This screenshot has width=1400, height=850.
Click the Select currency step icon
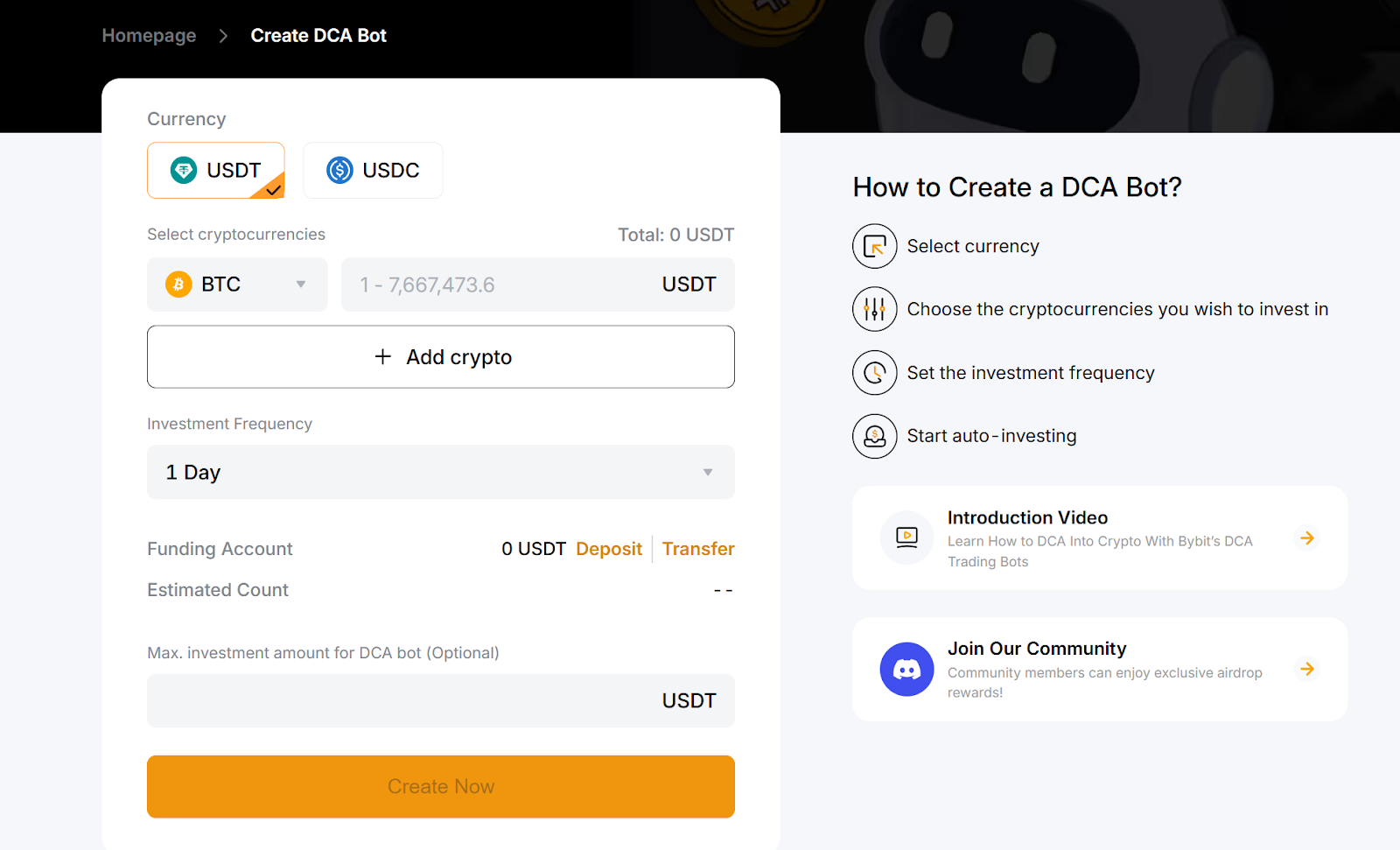(874, 246)
